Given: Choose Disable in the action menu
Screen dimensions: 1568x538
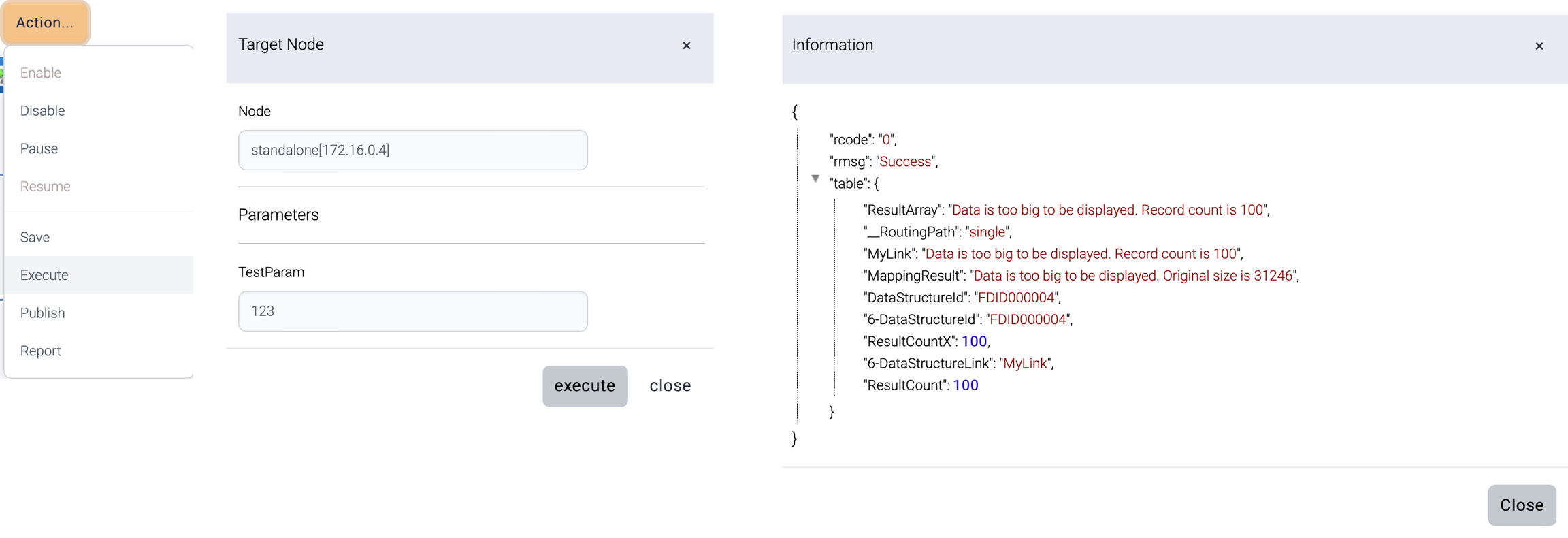Looking at the screenshot, I should [x=42, y=111].
